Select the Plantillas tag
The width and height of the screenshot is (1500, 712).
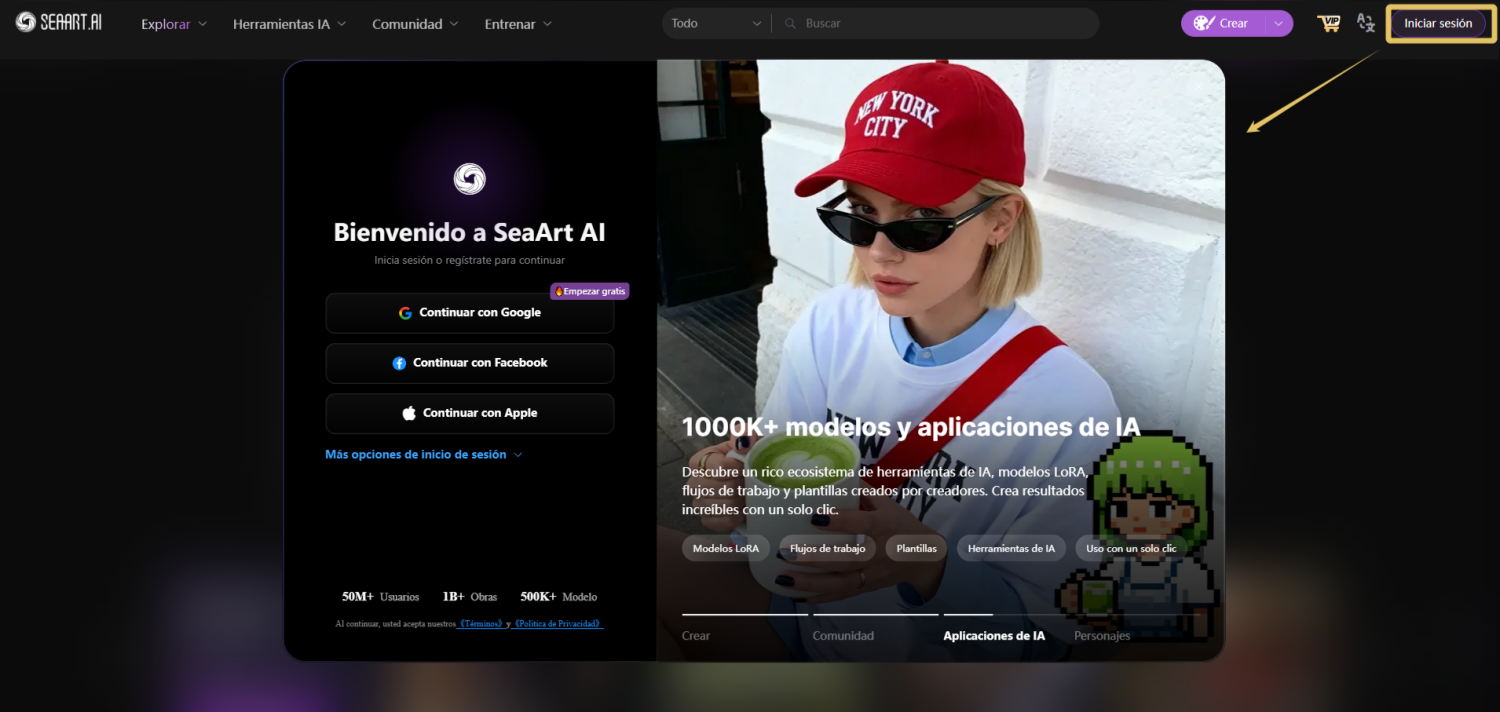[x=917, y=548]
